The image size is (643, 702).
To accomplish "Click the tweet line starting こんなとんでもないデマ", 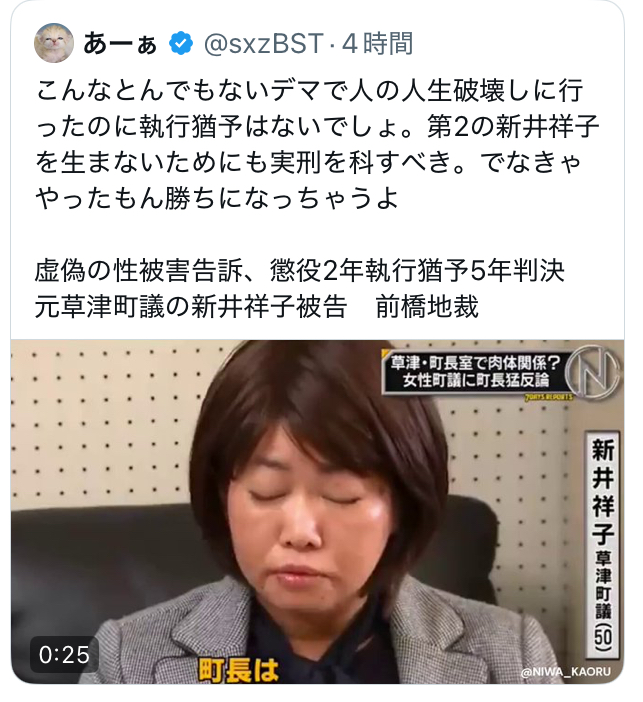I will (309, 90).
